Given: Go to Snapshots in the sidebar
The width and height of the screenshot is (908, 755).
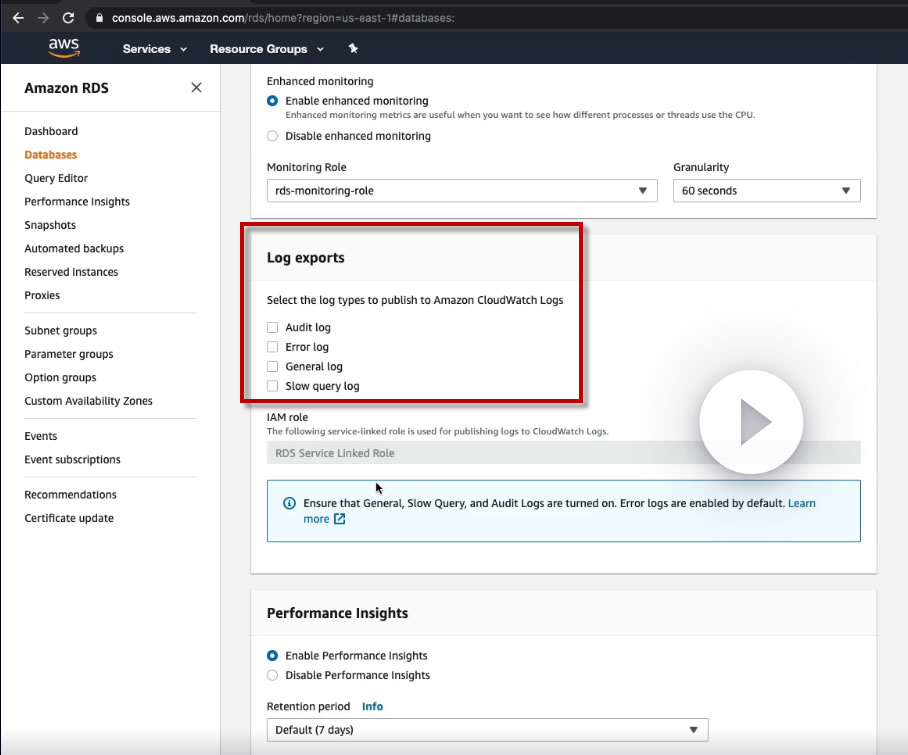Looking at the screenshot, I should [50, 225].
